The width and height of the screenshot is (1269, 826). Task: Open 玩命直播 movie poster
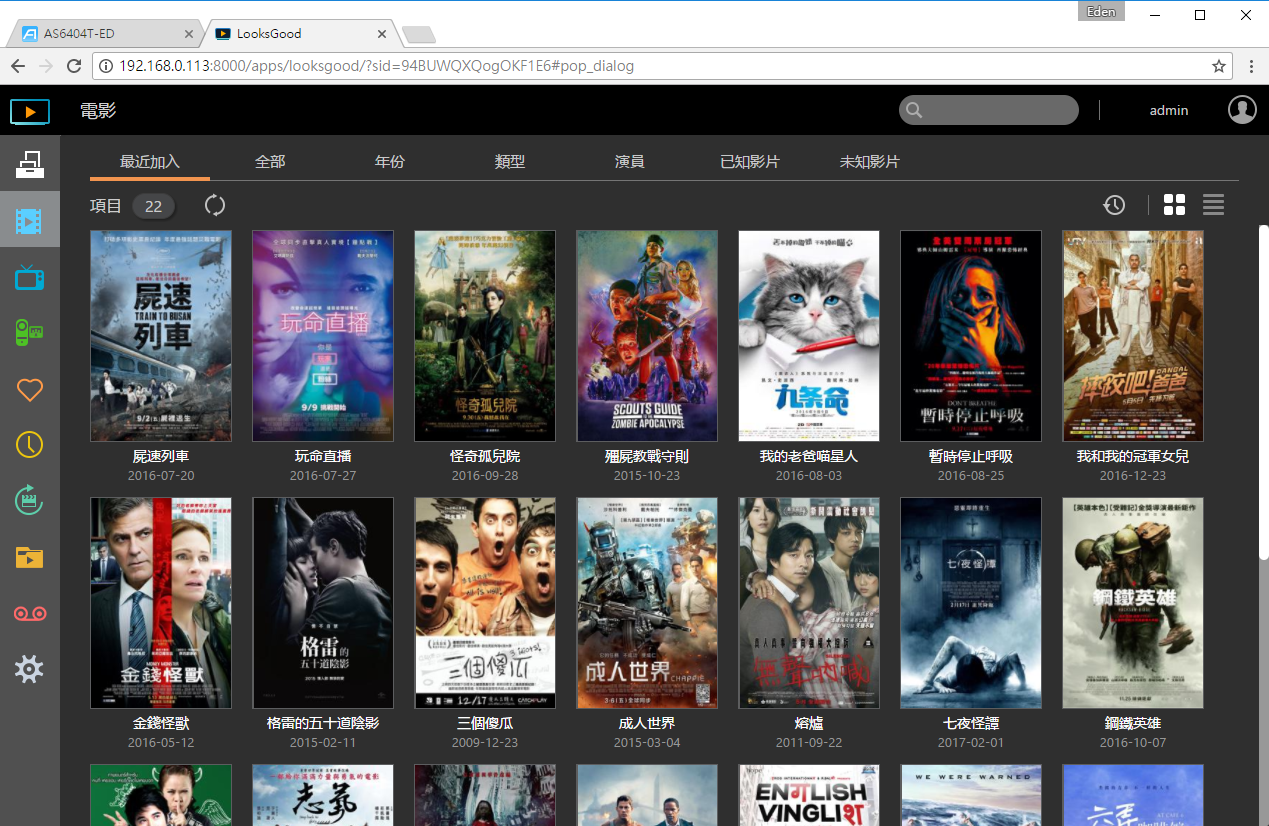click(323, 336)
